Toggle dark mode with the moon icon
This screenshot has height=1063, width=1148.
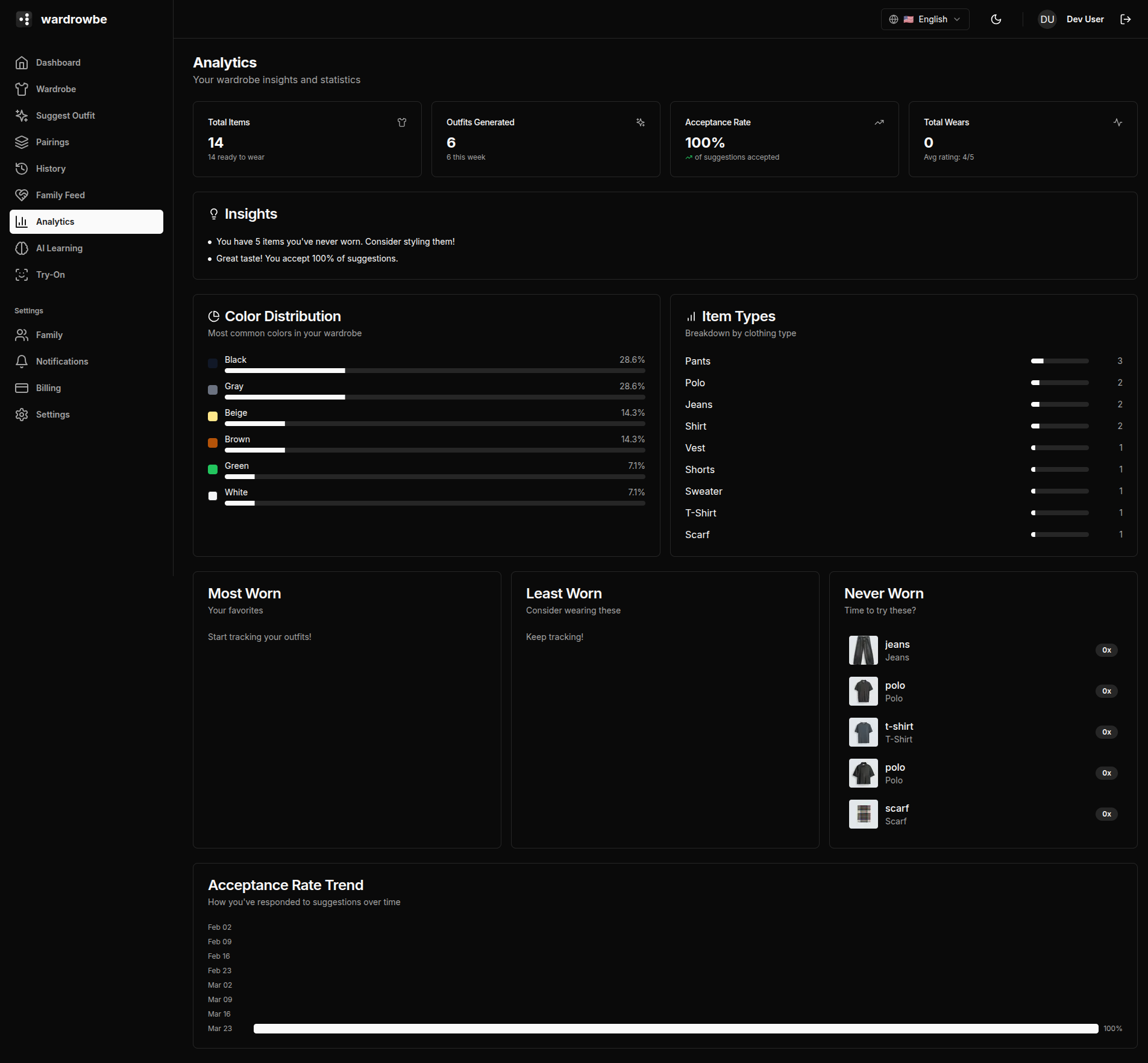click(996, 19)
